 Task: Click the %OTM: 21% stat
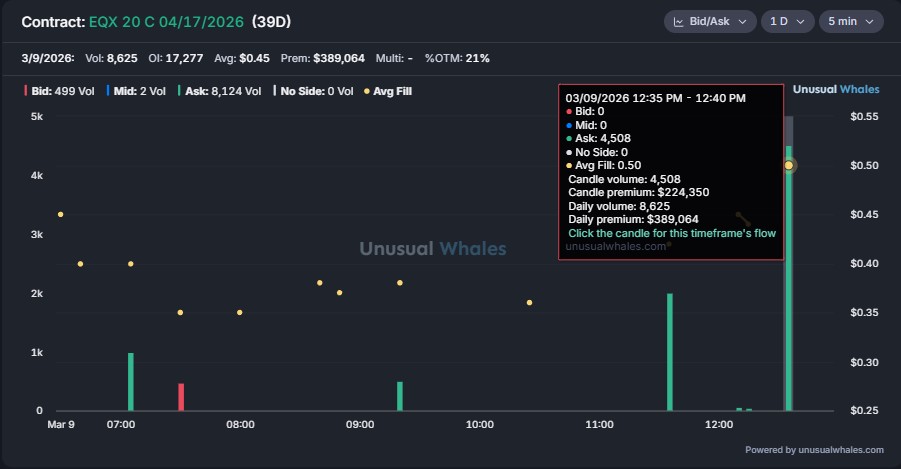pos(457,58)
